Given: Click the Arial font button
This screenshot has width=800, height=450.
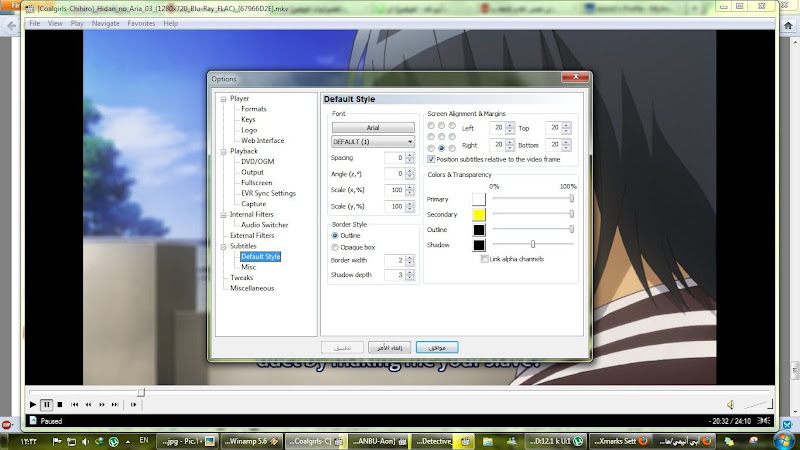Looking at the screenshot, I should (373, 128).
